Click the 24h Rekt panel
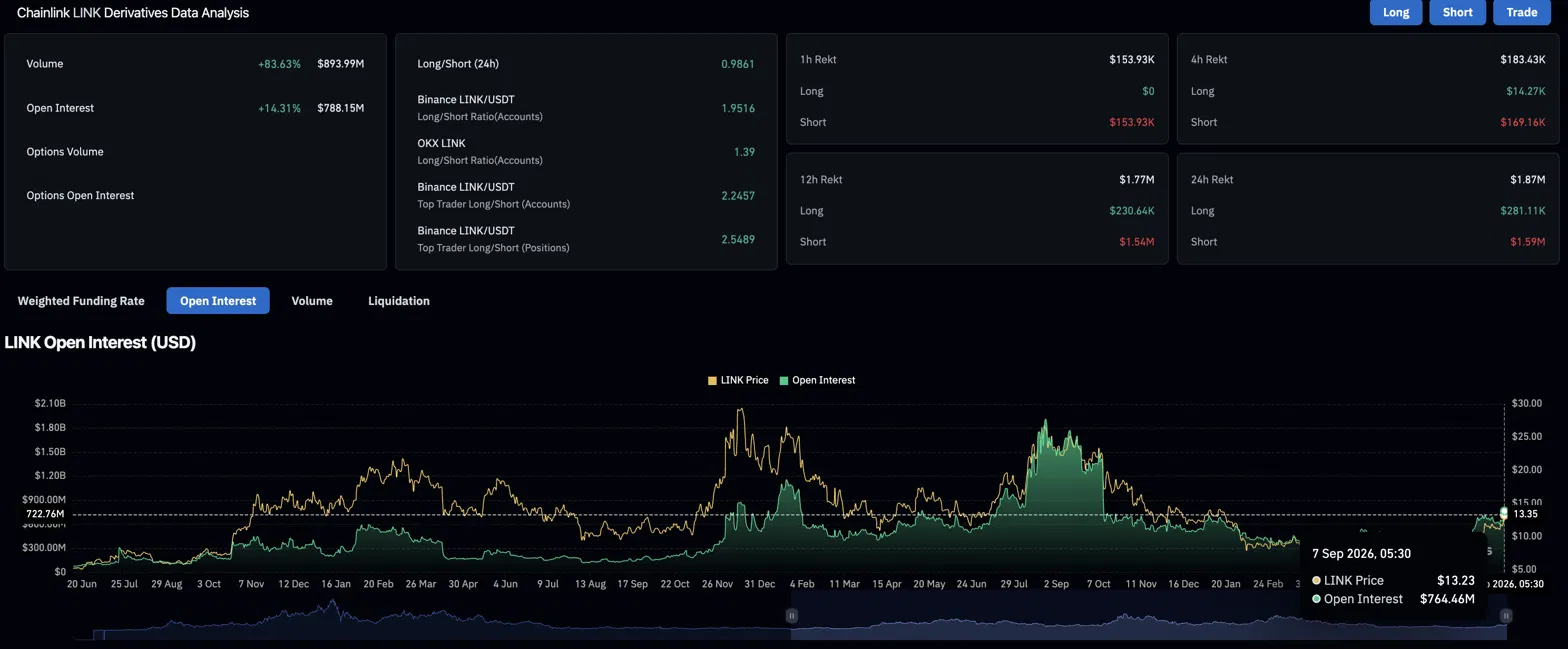Screen dimensions: 1568x649 (x=1368, y=210)
